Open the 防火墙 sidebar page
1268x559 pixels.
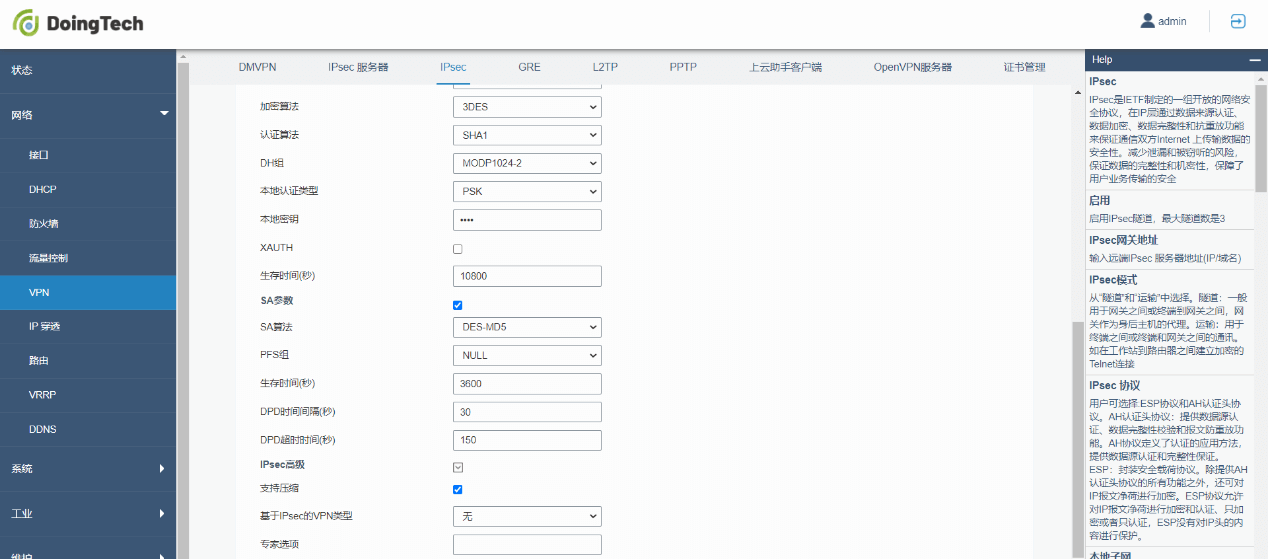point(43,224)
